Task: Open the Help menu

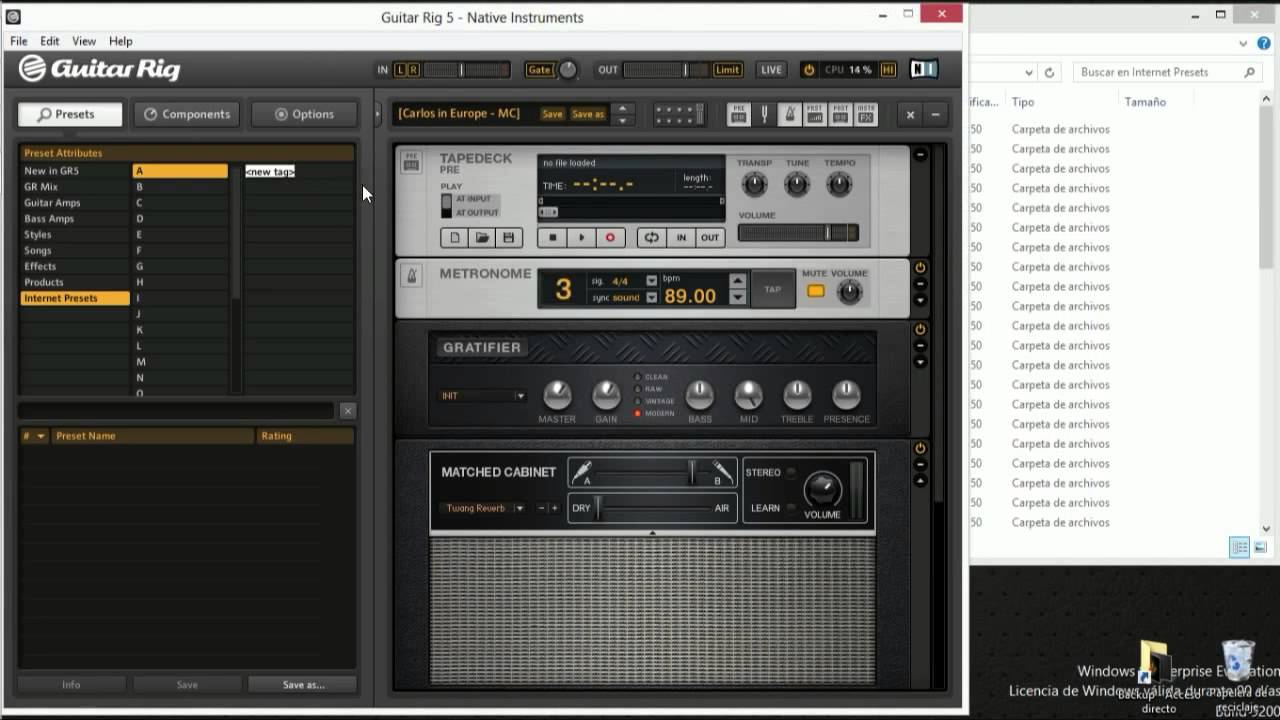Action: tap(120, 41)
